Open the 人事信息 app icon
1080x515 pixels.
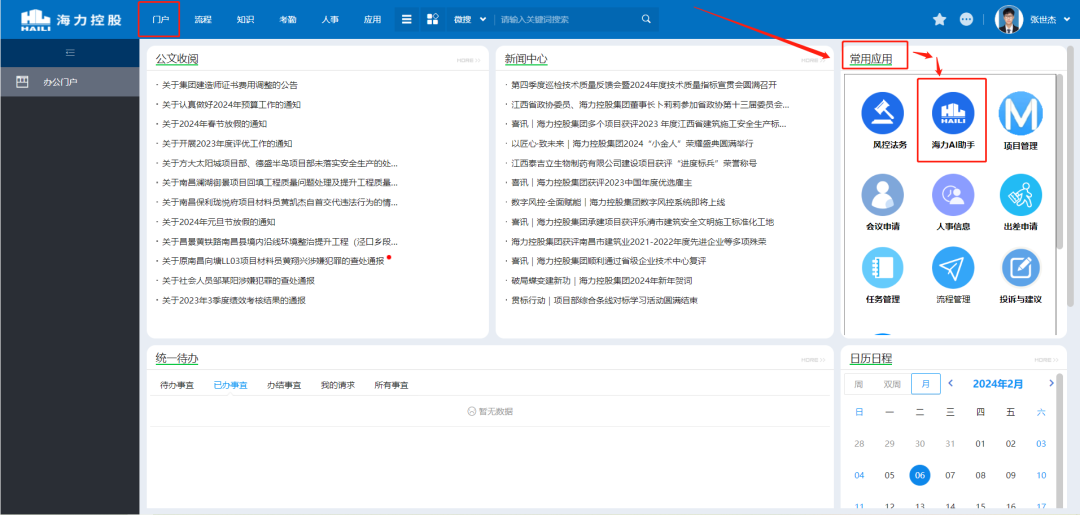coord(953,195)
